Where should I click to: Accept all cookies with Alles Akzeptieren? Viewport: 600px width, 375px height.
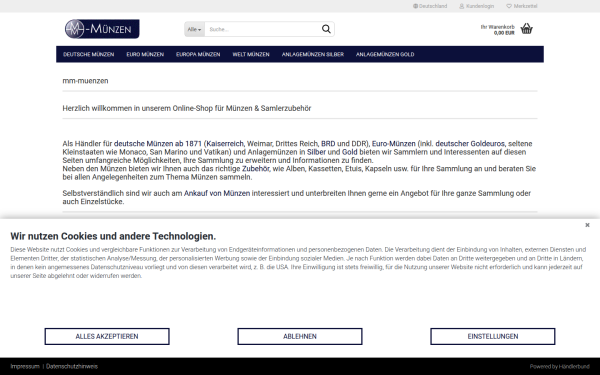[107, 336]
